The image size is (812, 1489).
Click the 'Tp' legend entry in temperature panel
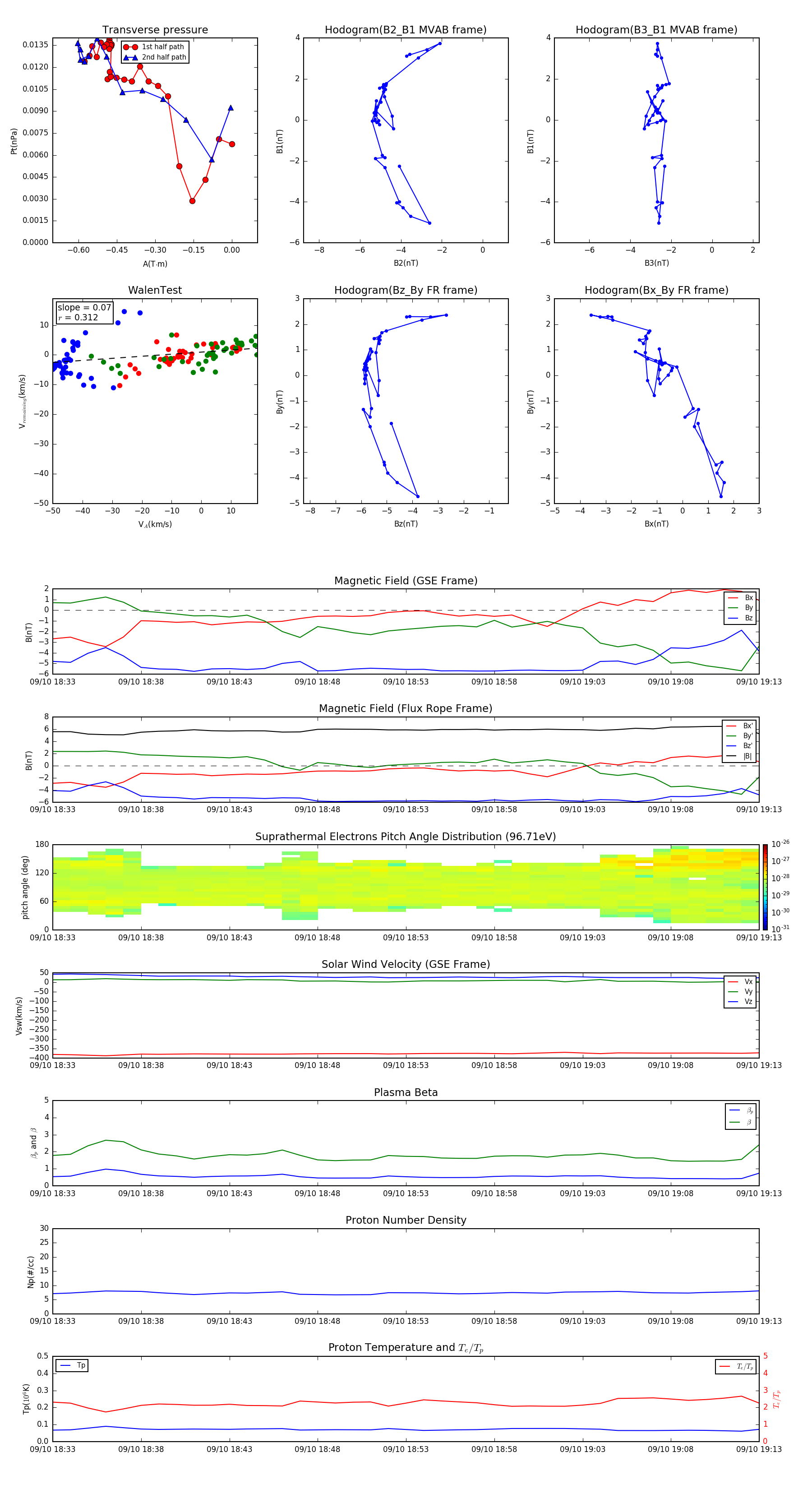click(x=72, y=1366)
